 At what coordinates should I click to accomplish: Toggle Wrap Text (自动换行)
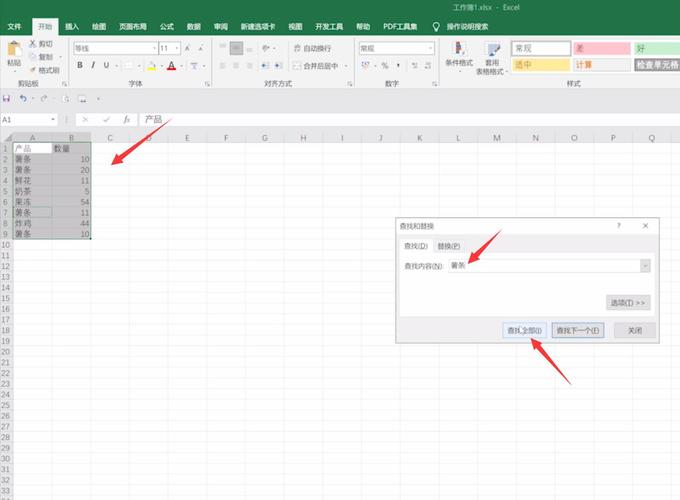point(313,48)
